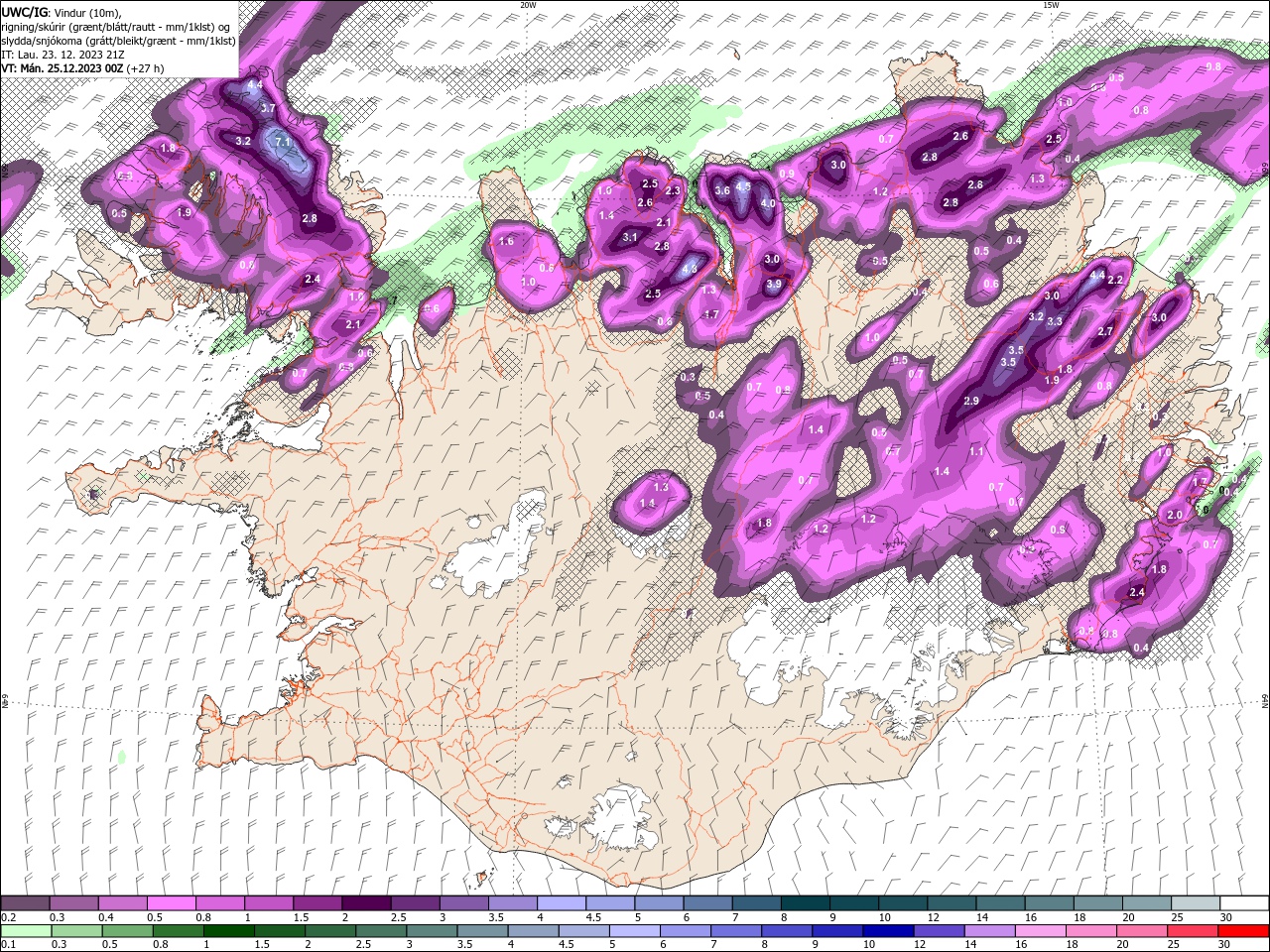The image size is (1270, 952).
Task: Pick the lavender 4 swatch in the upper scale
Action: (561, 902)
